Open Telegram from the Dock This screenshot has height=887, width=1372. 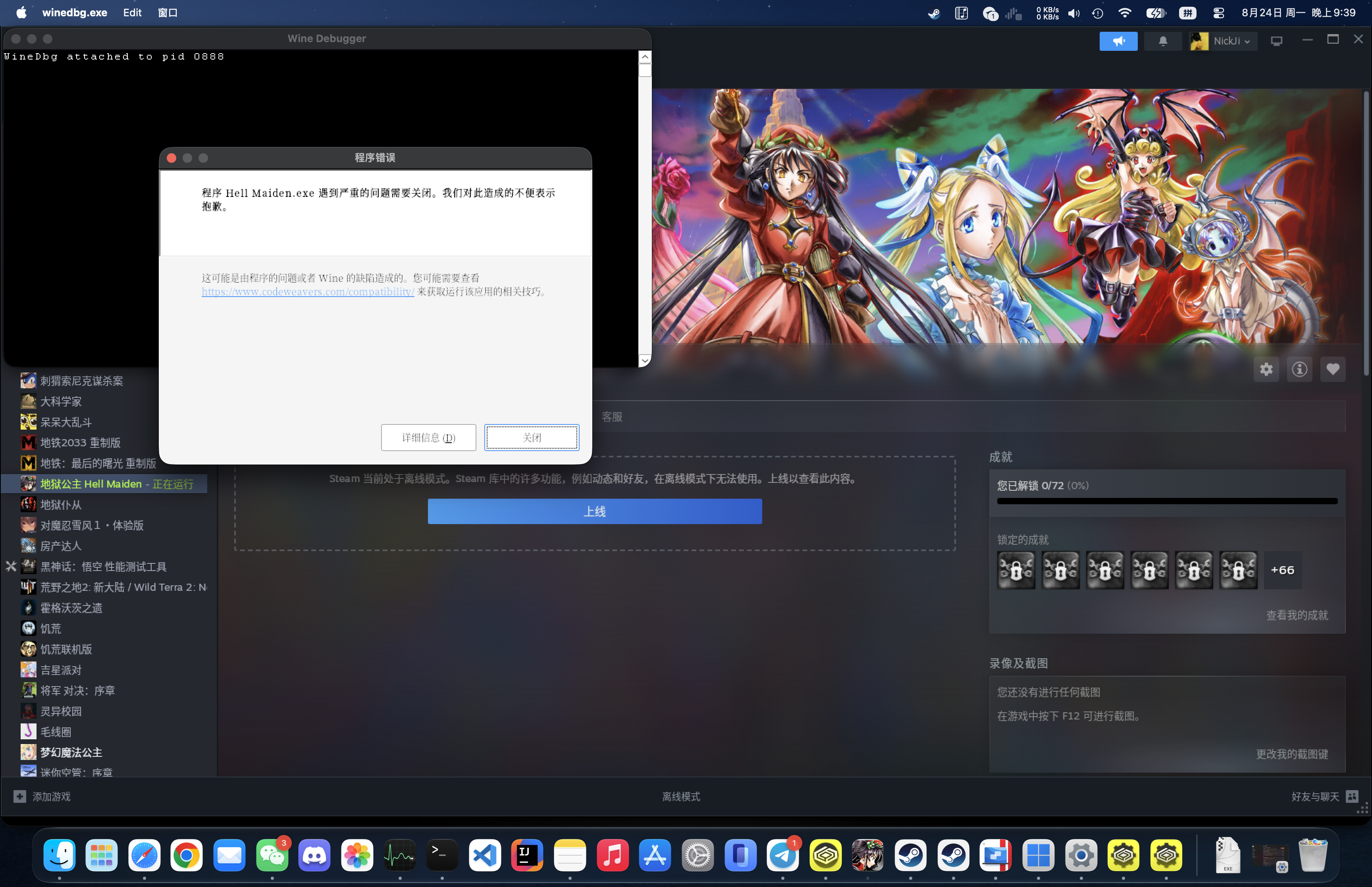point(783,855)
